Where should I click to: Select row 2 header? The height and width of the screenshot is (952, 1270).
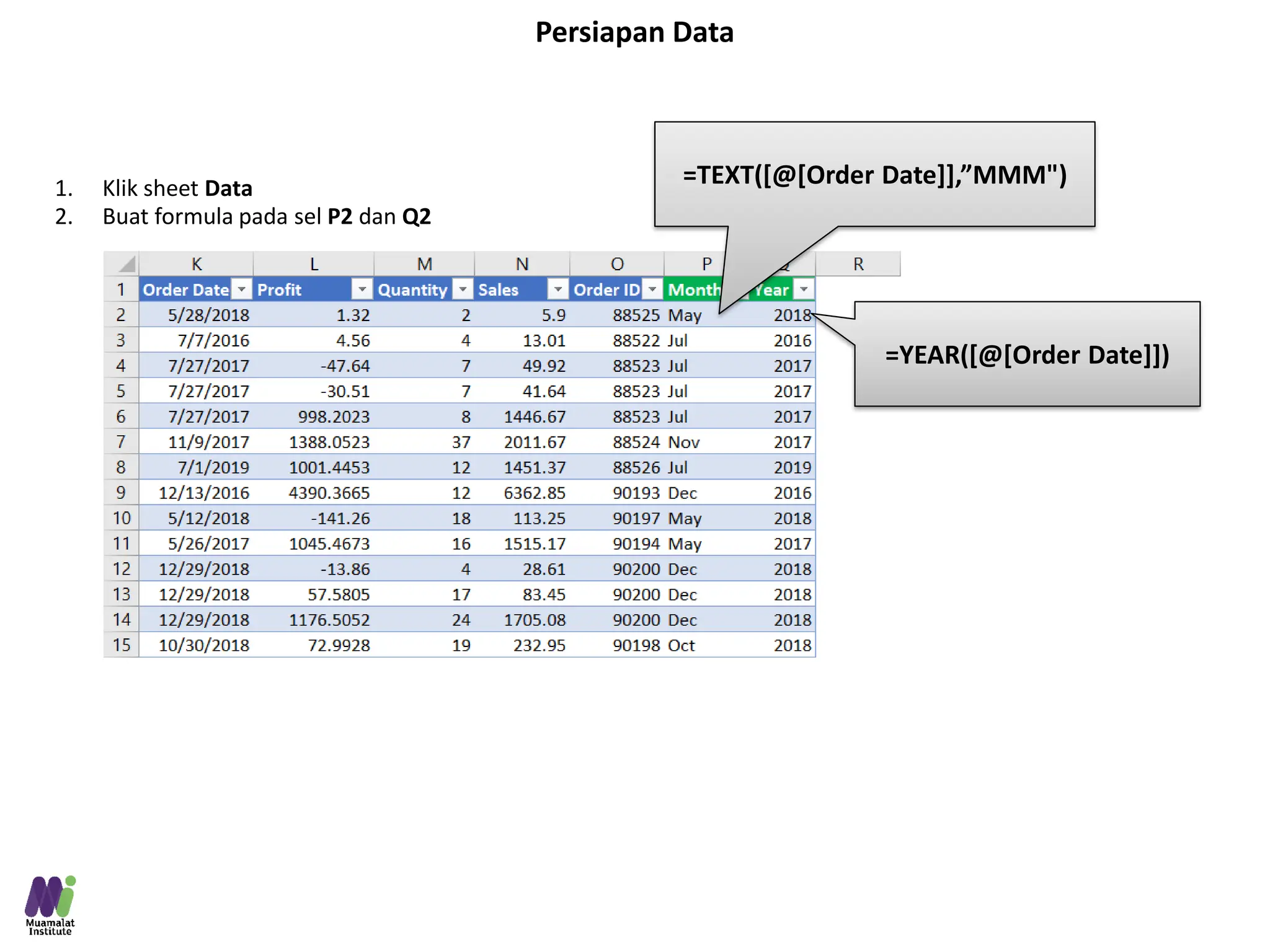click(x=121, y=315)
